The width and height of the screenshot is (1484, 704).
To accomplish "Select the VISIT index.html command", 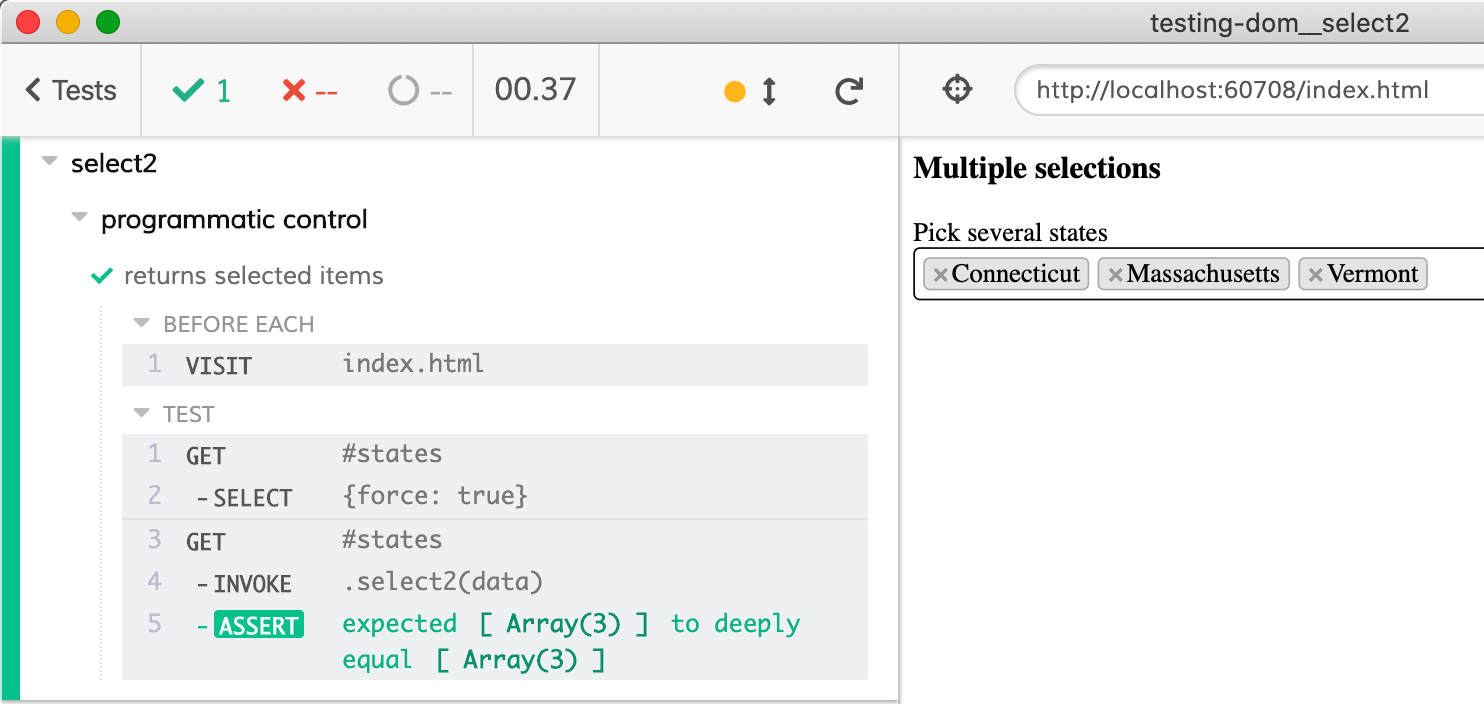I will tap(494, 365).
